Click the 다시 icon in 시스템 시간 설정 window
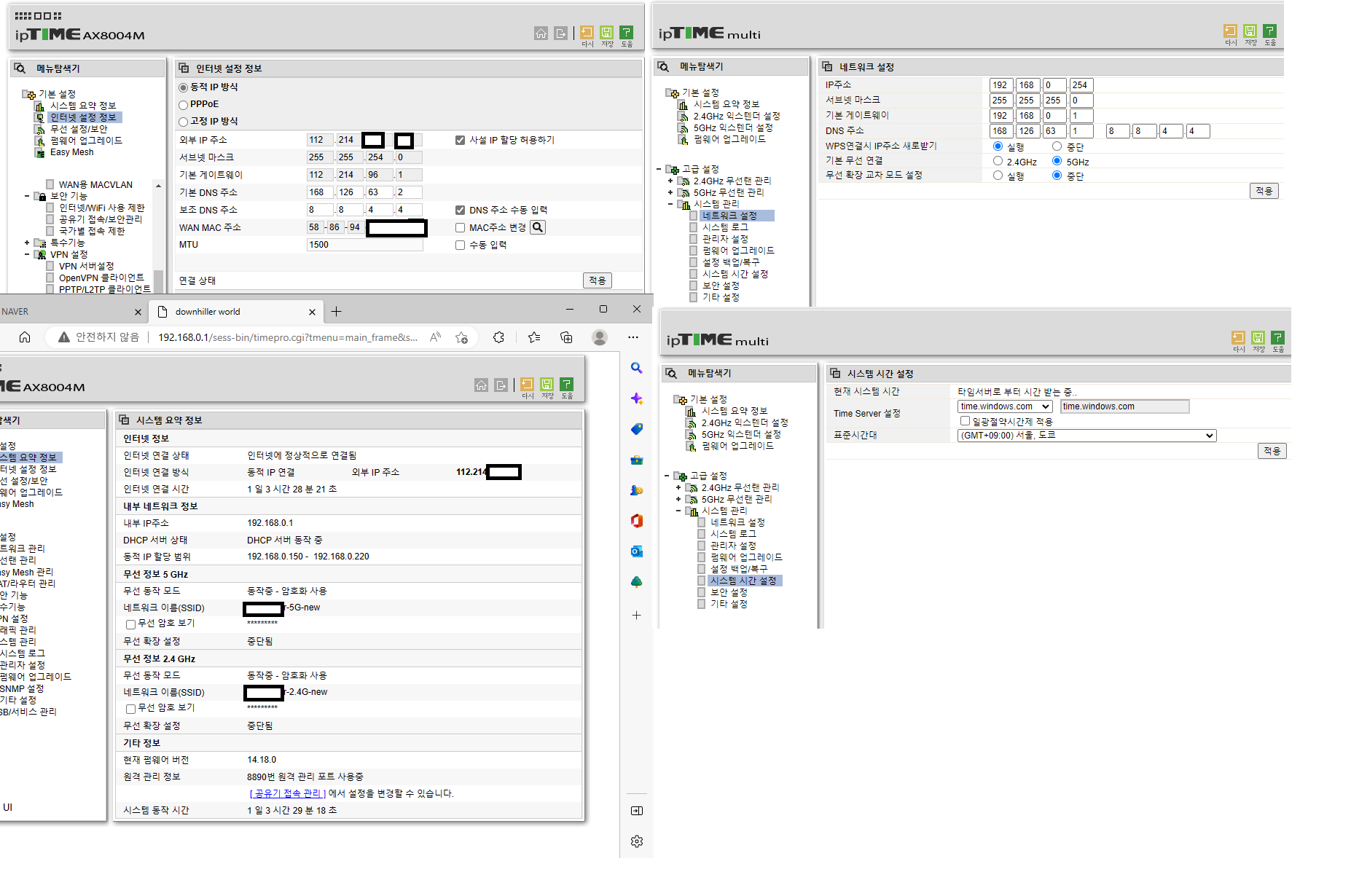1351x896 pixels. pyautogui.click(x=1238, y=337)
